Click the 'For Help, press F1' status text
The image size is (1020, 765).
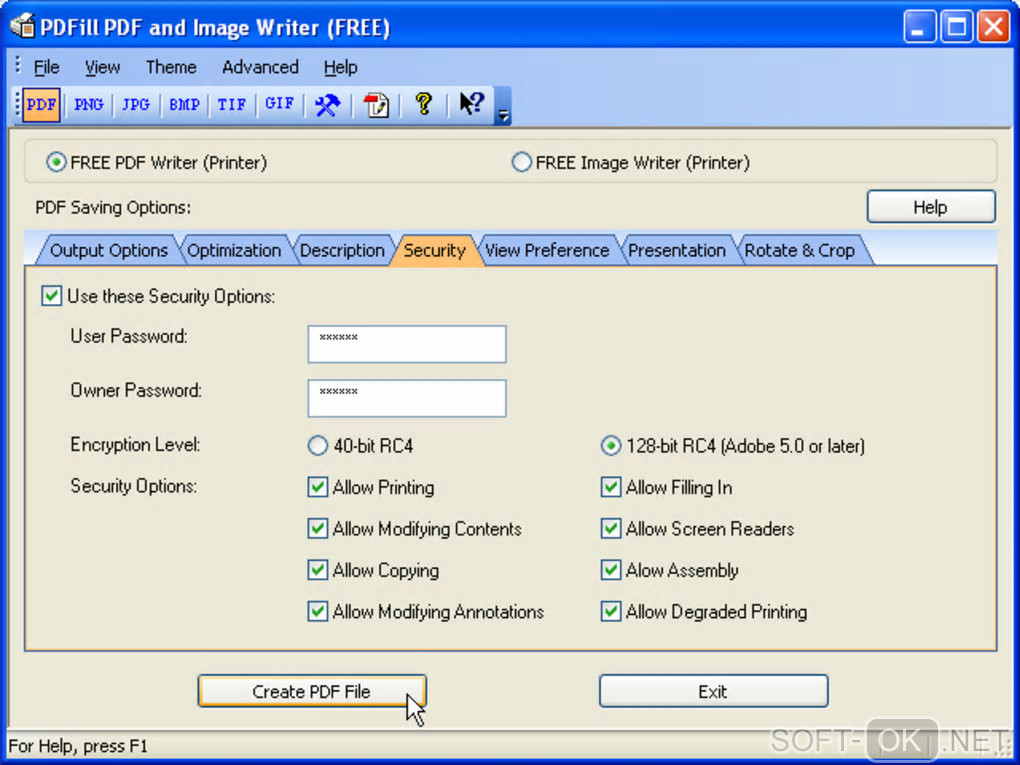point(78,745)
